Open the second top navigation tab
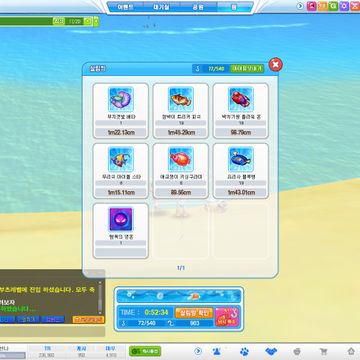Viewport: 360px width, 360px height. 161,7
